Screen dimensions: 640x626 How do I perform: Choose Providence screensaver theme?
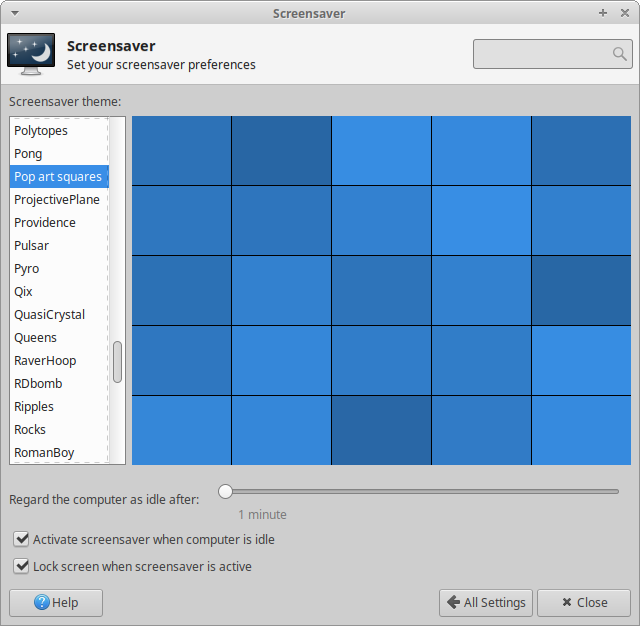pyautogui.click(x=59, y=222)
